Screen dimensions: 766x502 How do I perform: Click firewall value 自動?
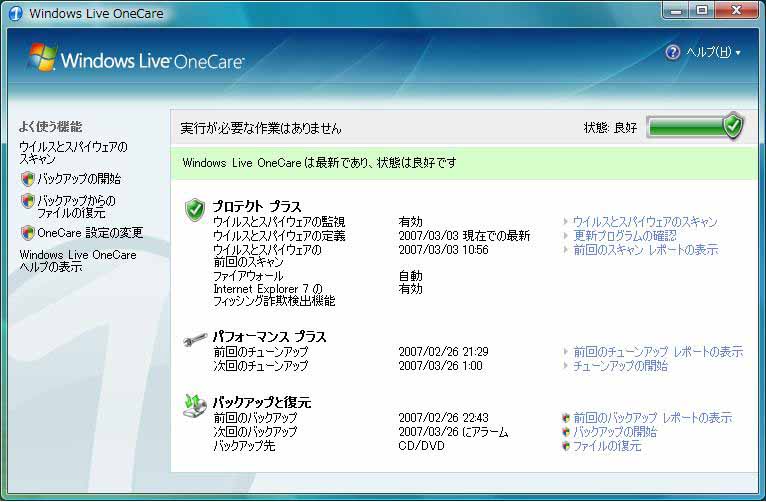coord(410,276)
